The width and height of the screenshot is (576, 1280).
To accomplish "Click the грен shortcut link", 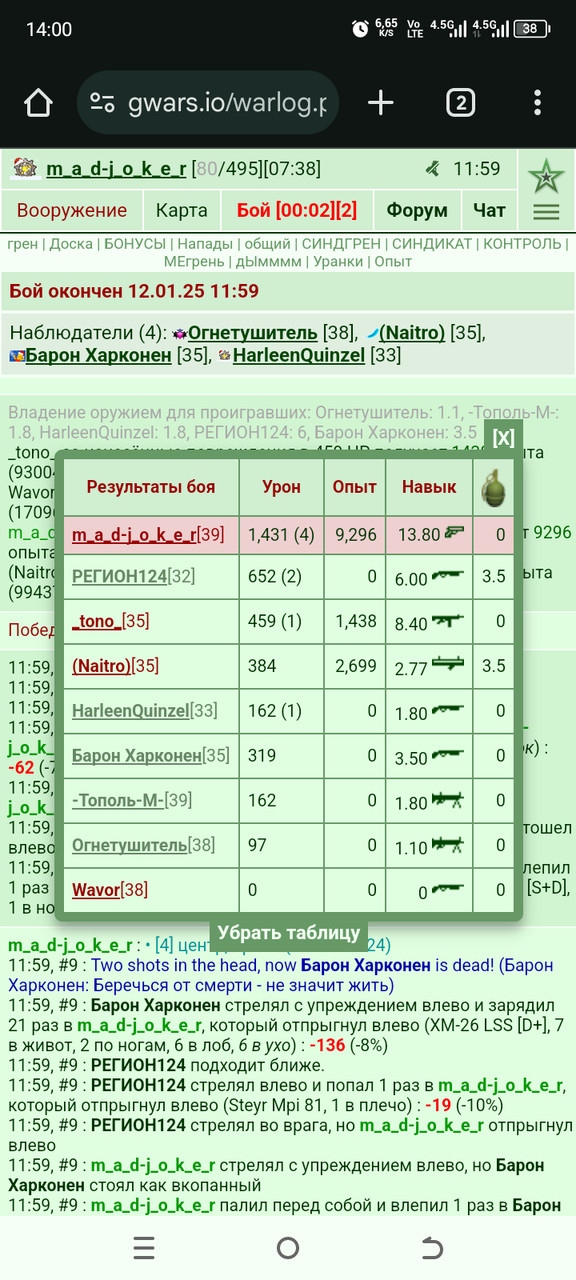I will click(x=23, y=243).
